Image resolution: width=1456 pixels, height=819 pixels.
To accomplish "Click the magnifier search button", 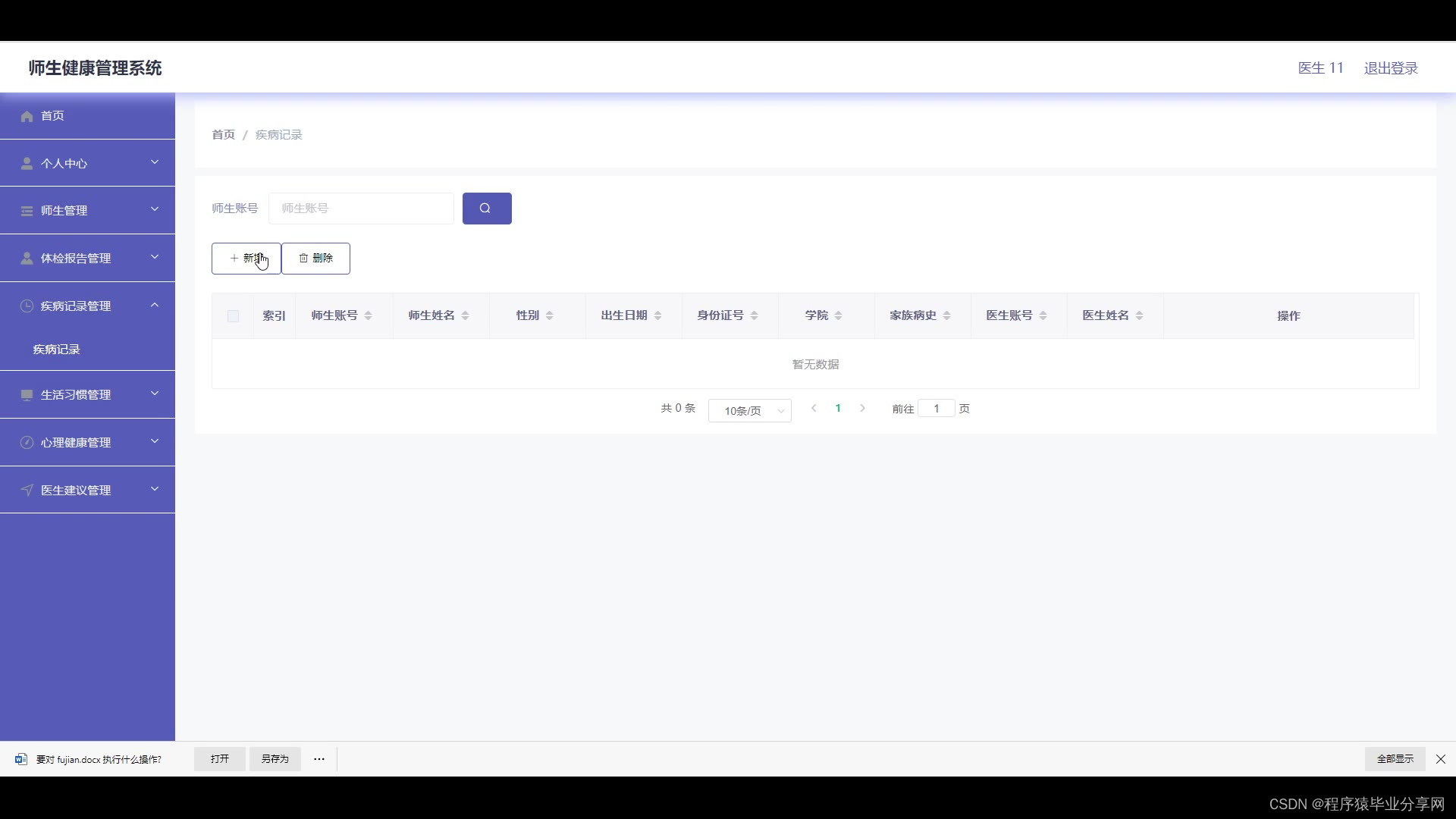I will point(486,209).
